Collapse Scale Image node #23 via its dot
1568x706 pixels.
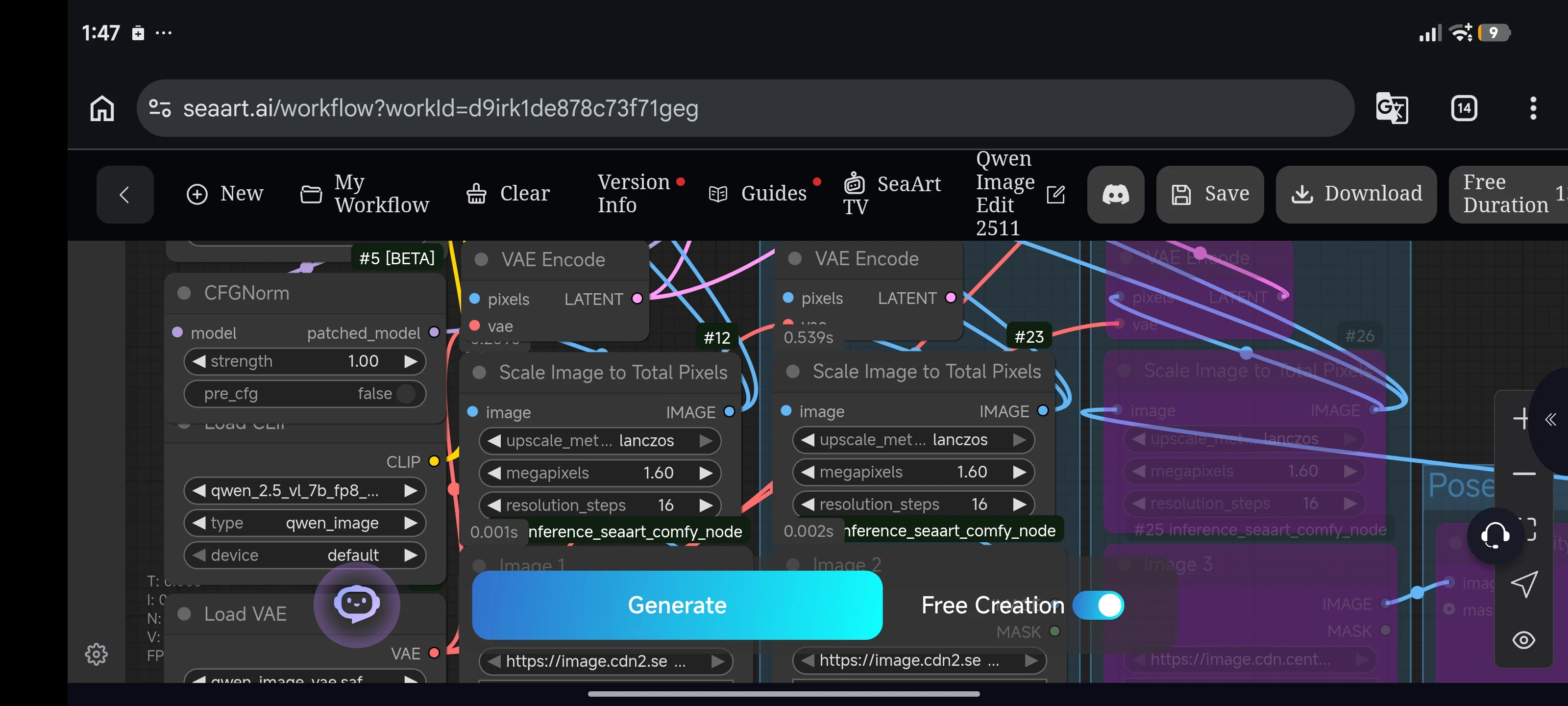coord(792,371)
